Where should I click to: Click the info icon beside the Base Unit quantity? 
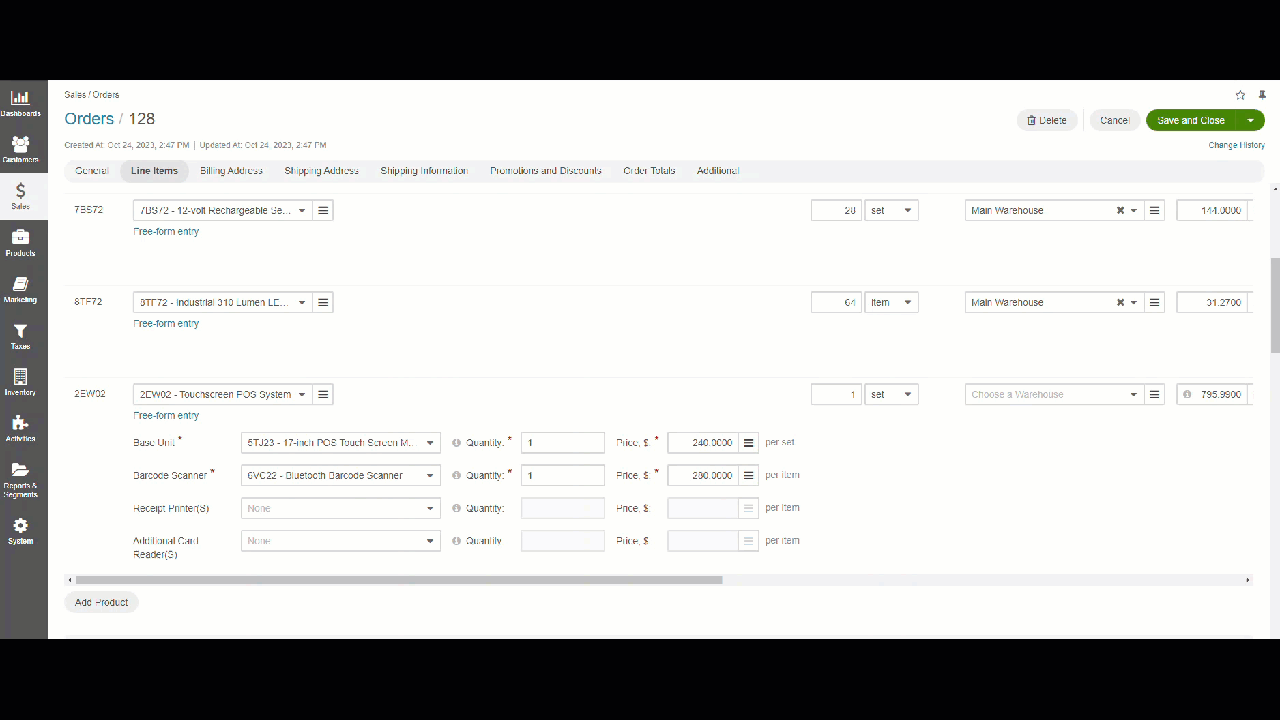pyautogui.click(x=456, y=442)
